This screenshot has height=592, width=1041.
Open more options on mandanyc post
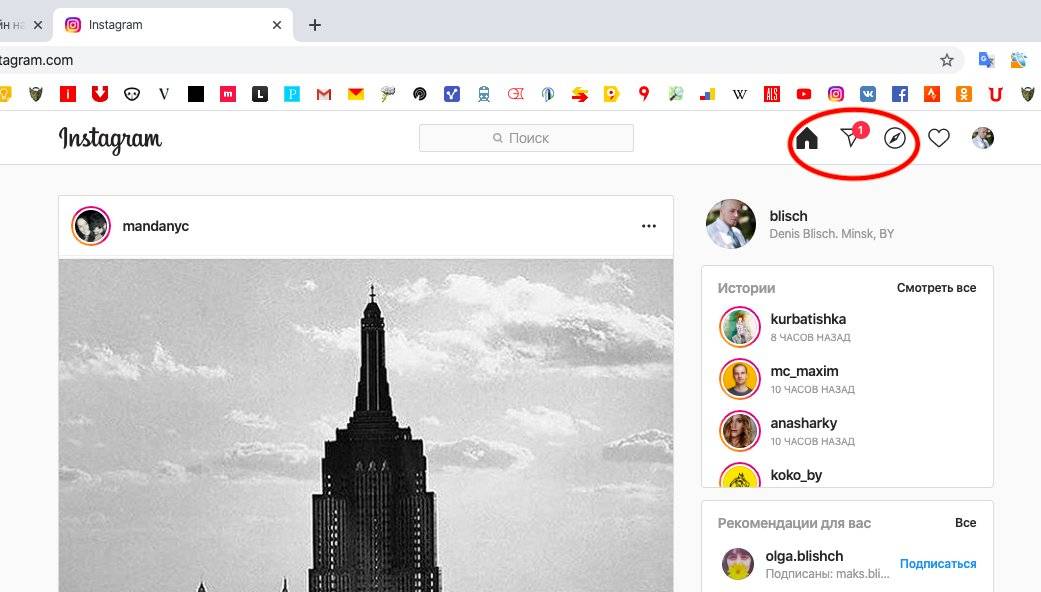649,226
